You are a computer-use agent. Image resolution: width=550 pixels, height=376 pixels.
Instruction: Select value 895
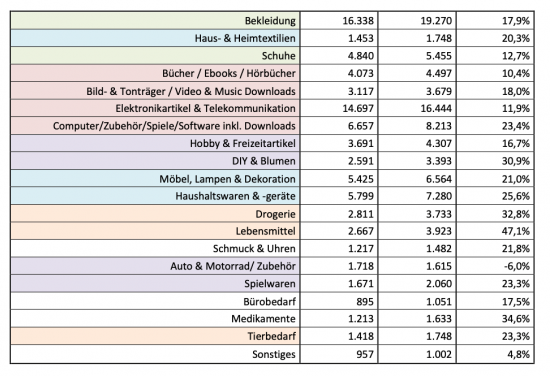click(365, 302)
